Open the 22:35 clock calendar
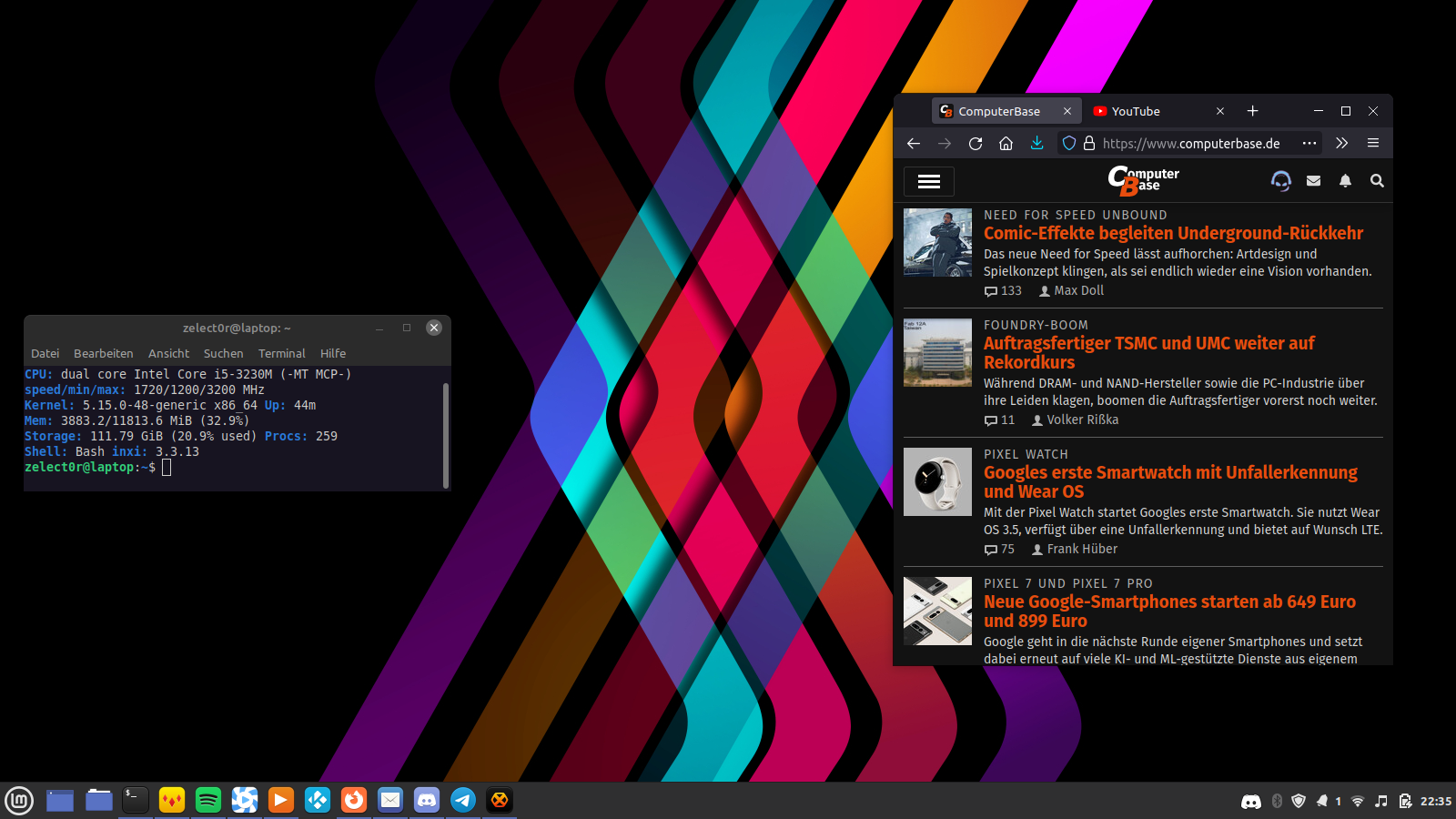 pos(1436,802)
